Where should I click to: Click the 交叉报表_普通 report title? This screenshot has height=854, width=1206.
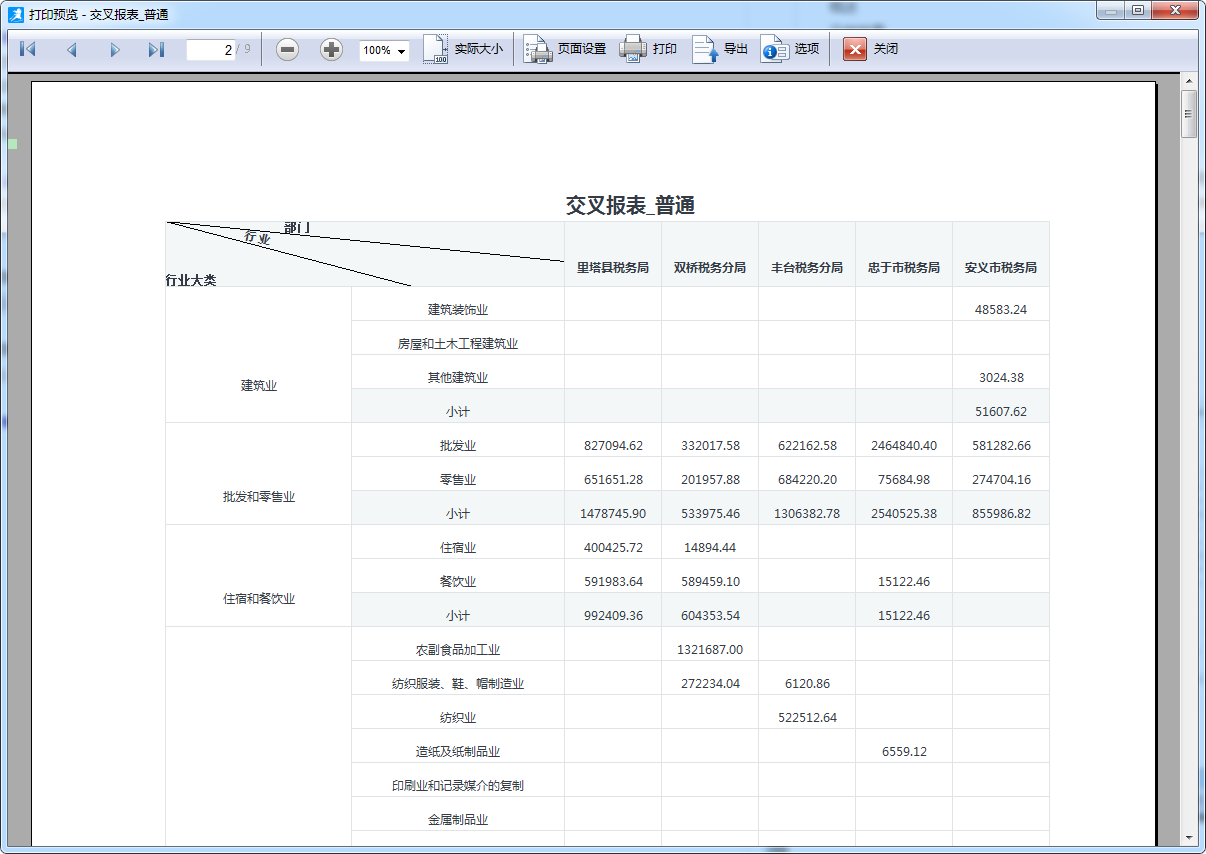pyautogui.click(x=630, y=206)
